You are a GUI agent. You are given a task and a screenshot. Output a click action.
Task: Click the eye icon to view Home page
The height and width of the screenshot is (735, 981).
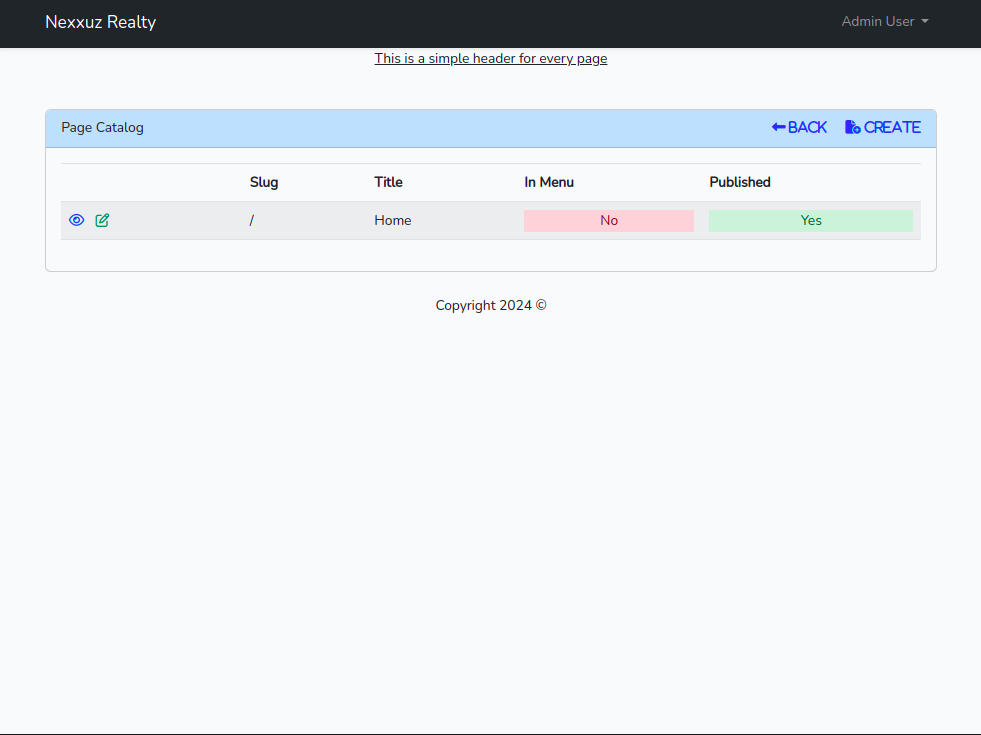(76, 220)
